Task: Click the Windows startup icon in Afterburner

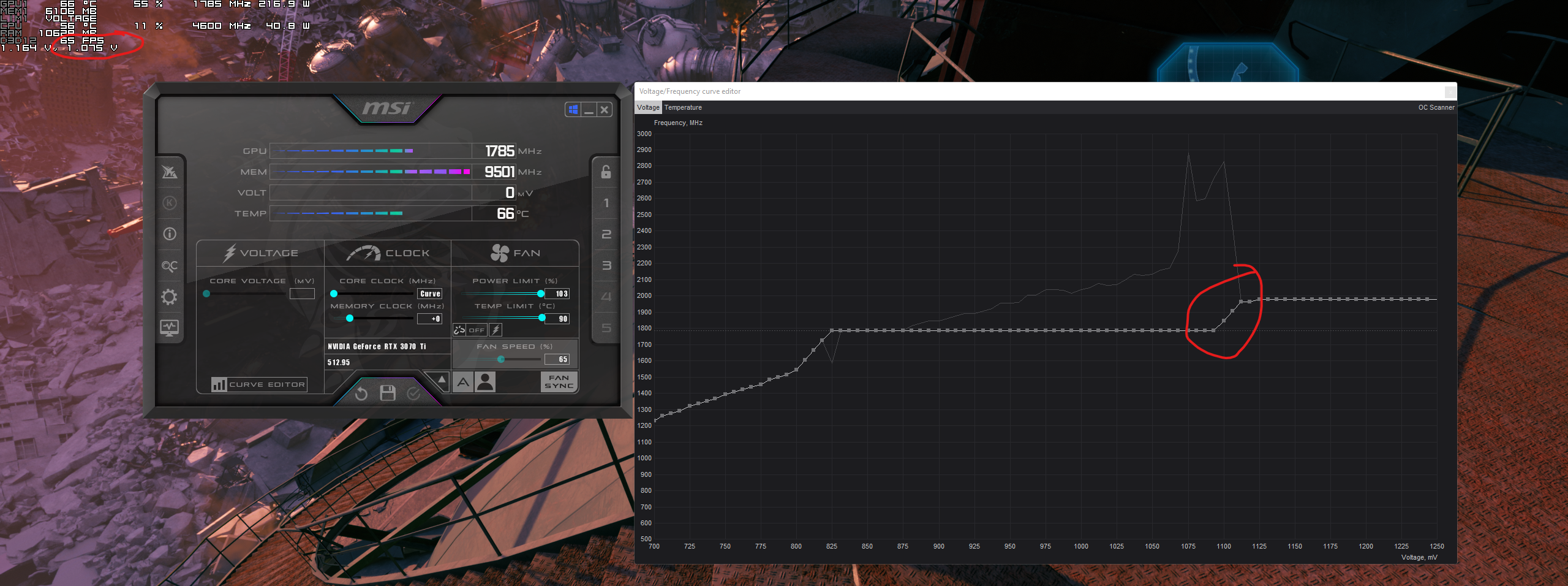Action: pyautogui.click(x=573, y=110)
